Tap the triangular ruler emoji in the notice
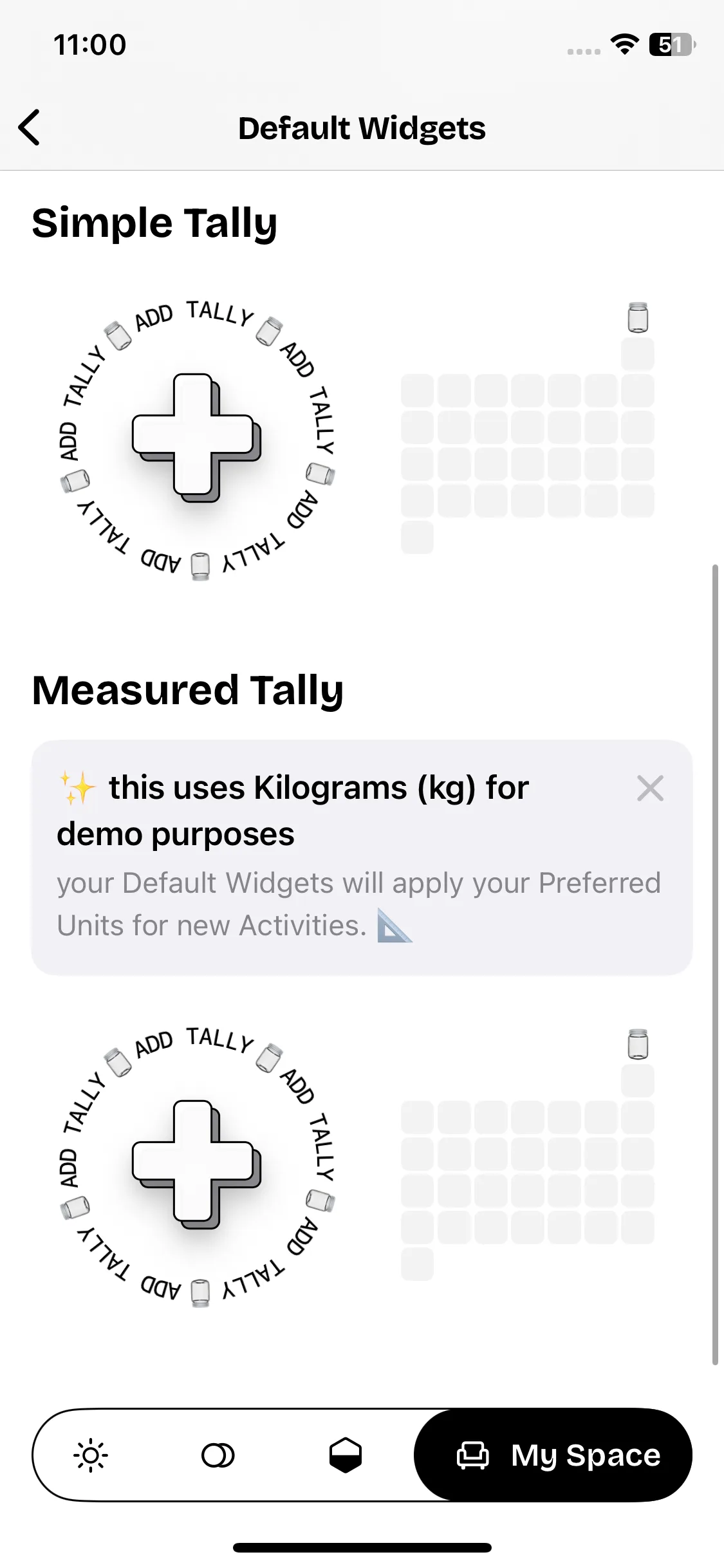This screenshot has width=724, height=1568. [x=394, y=926]
